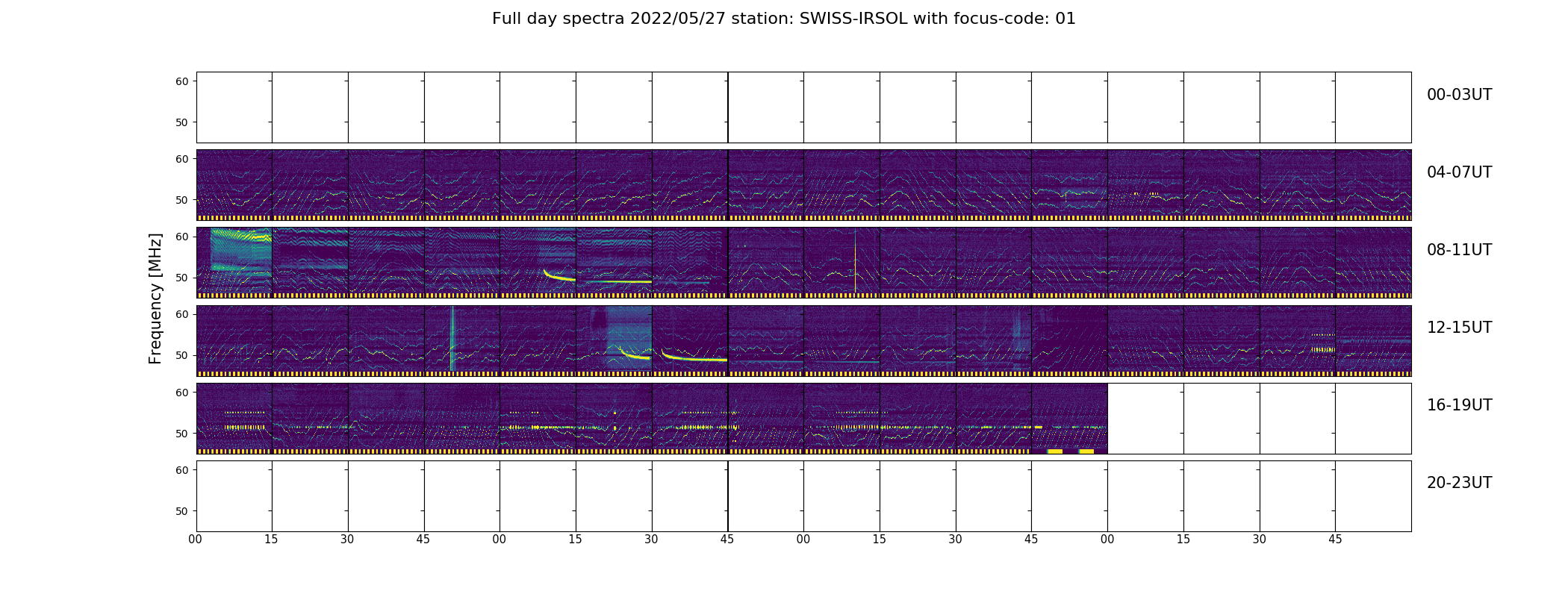Image resolution: width=1568 pixels, height=597 pixels.
Task: Click the plot title mentioning SWISS-IRSOL
Action: pos(783,19)
